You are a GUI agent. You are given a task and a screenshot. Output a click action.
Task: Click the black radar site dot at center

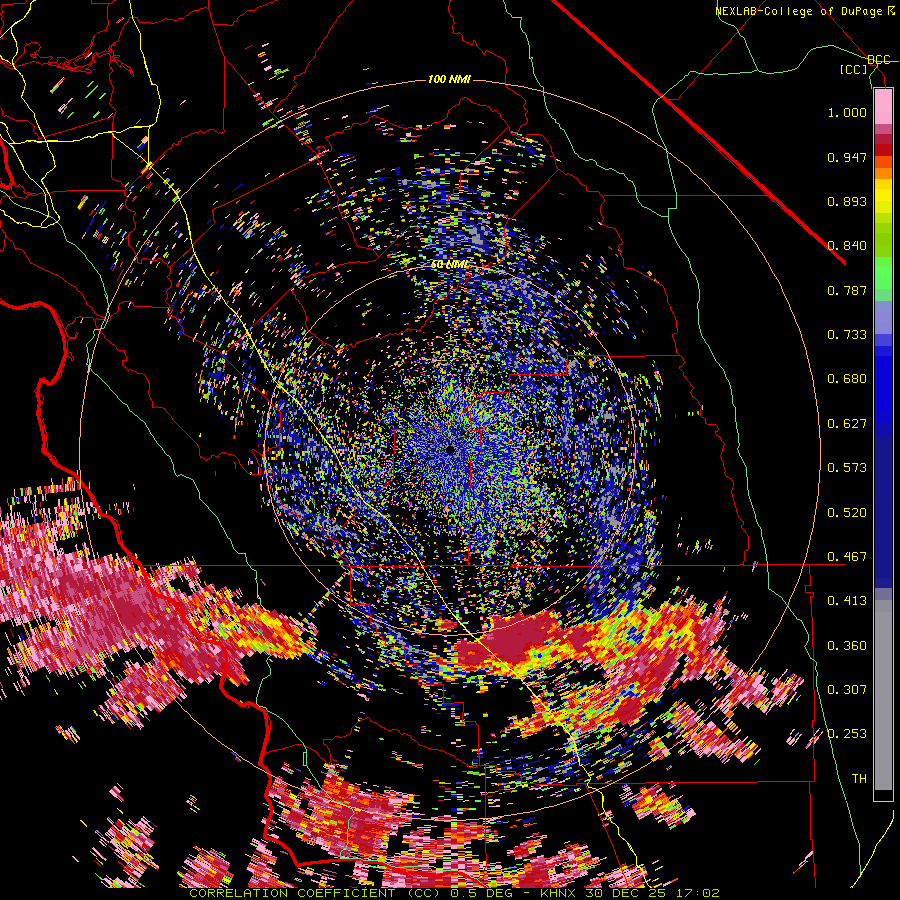451,450
